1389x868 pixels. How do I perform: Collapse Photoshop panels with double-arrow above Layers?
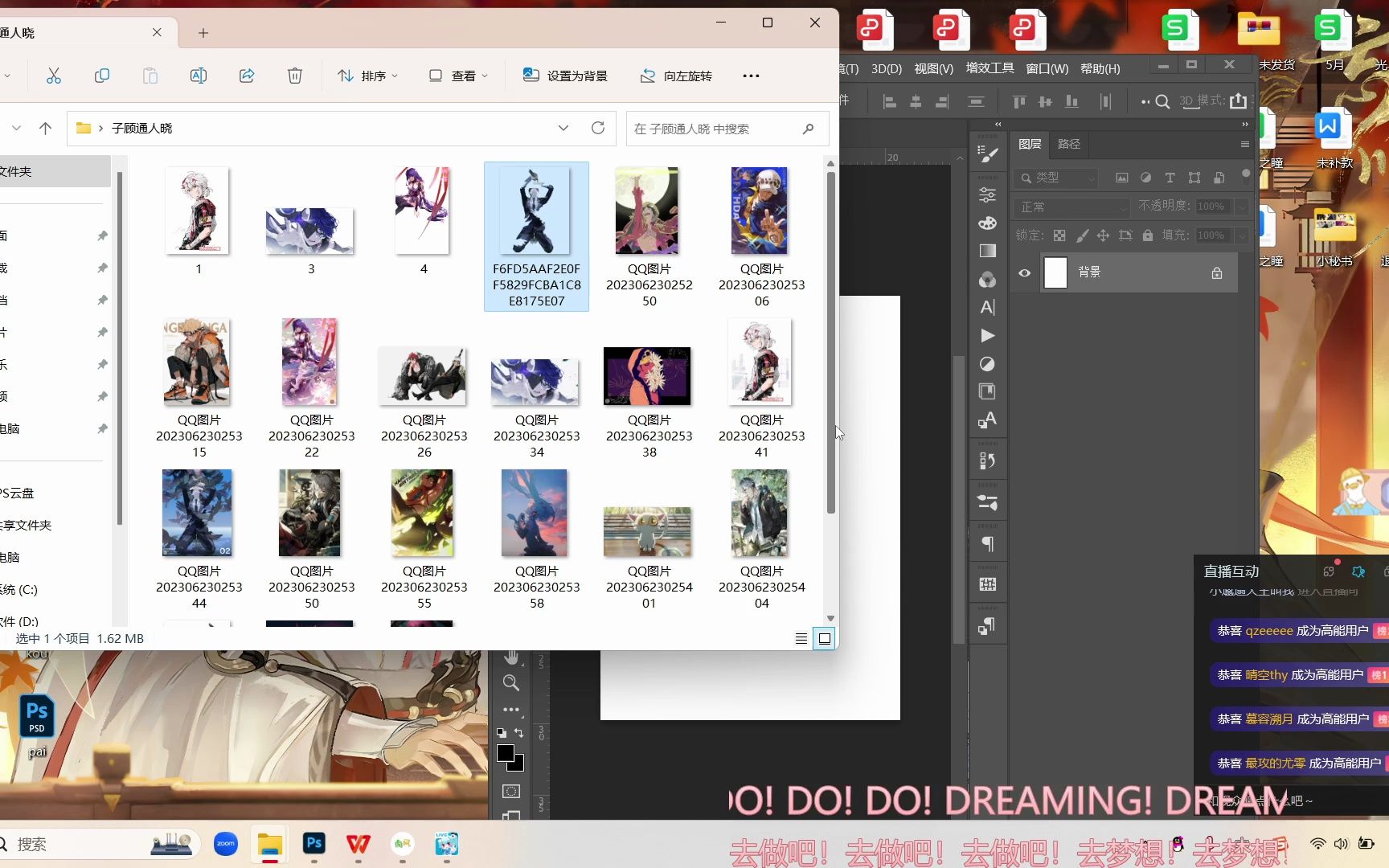point(1245,125)
